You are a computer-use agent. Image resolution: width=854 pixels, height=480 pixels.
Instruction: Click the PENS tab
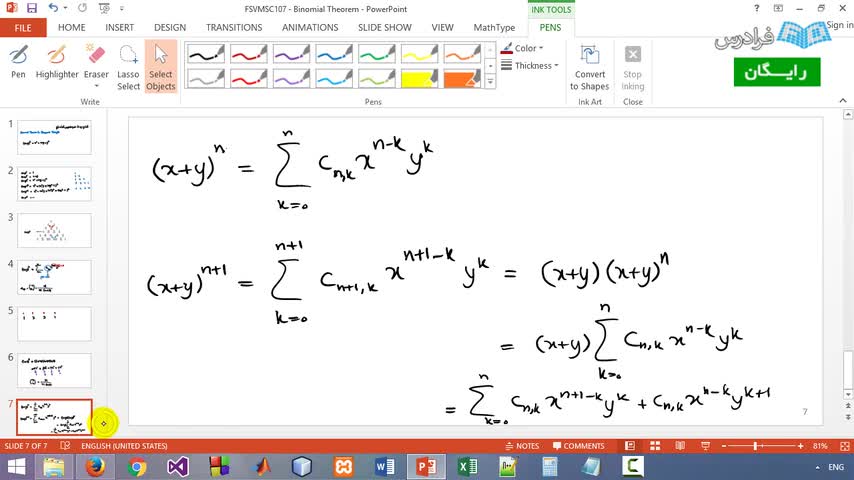(x=550, y=28)
